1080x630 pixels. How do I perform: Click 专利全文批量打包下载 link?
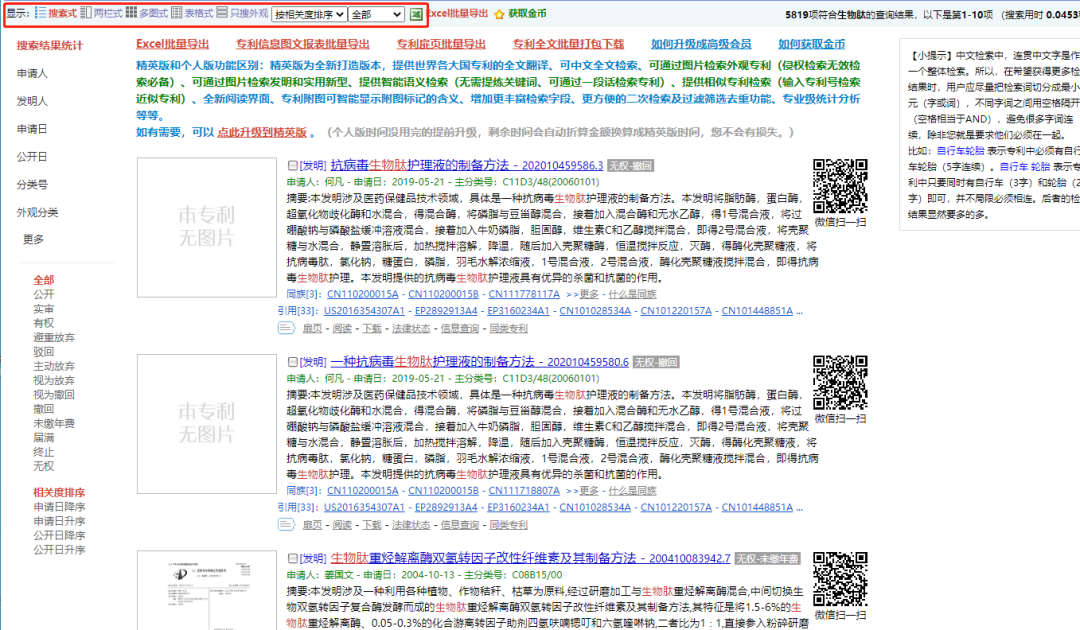[568, 44]
